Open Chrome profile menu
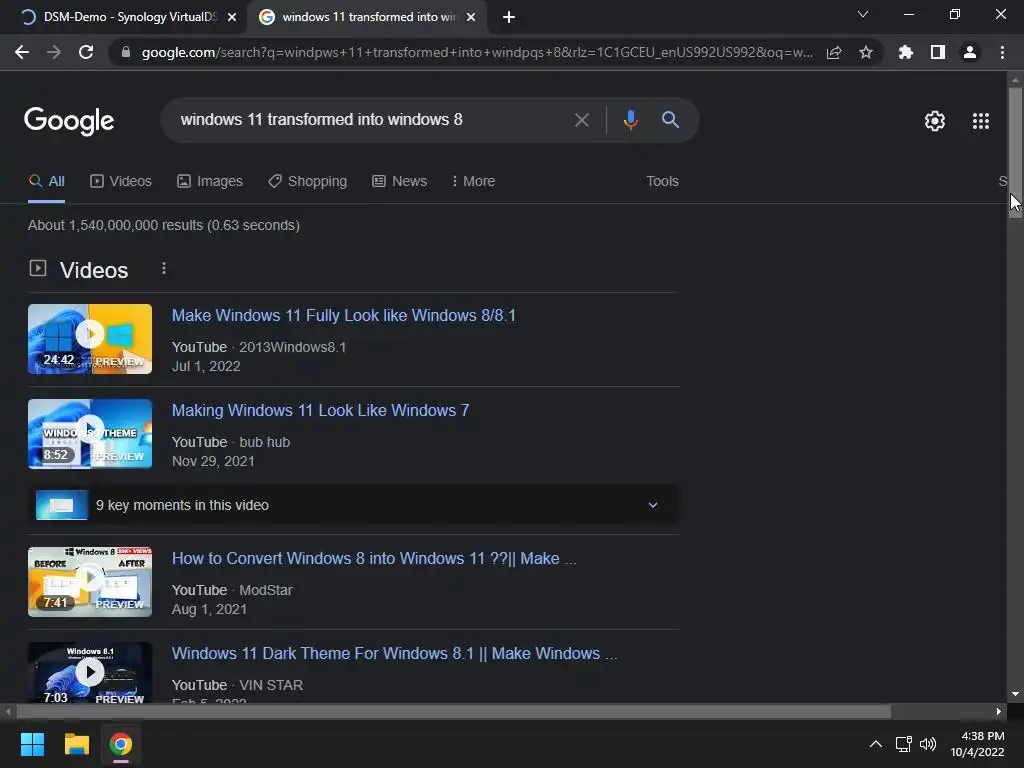This screenshot has width=1024, height=768. click(x=970, y=52)
